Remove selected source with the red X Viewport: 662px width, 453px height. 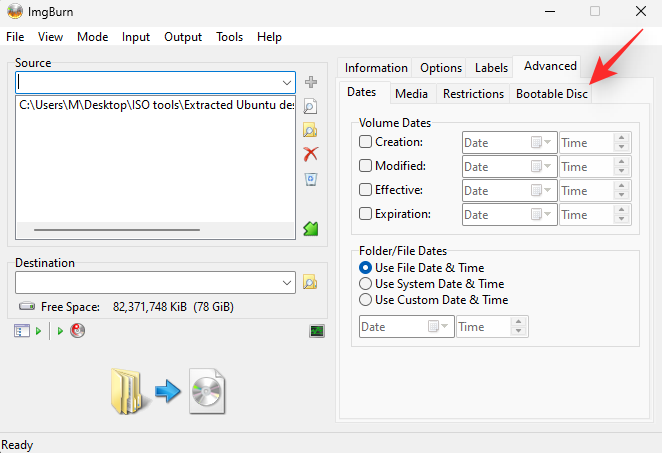[310, 154]
